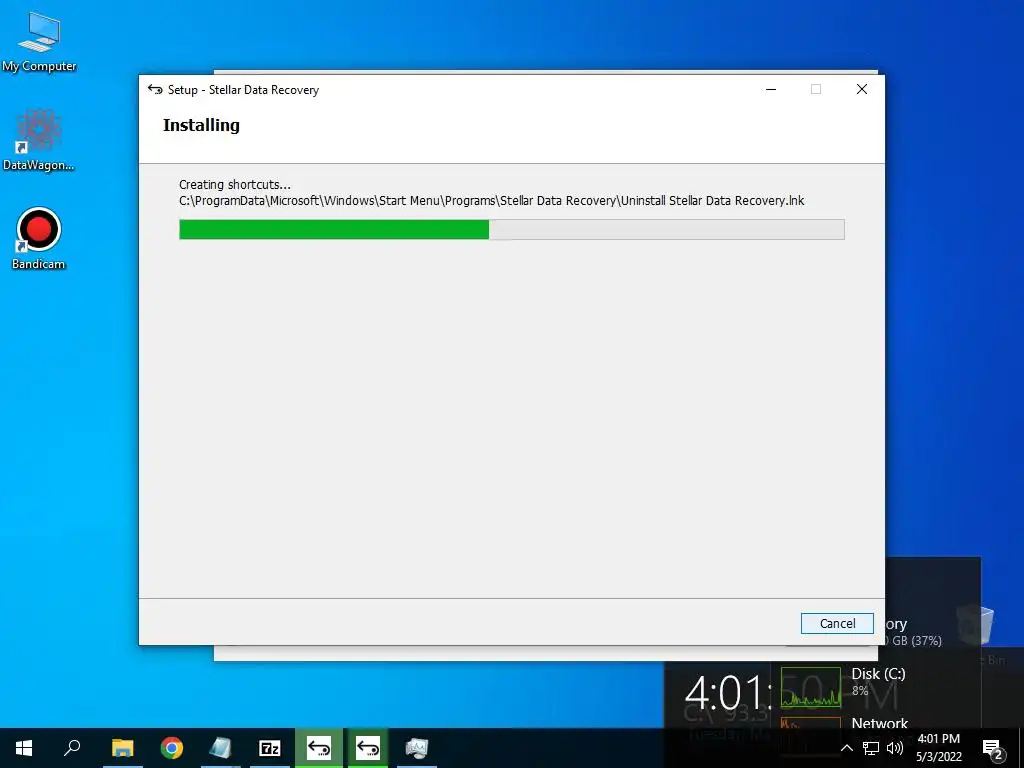Show hidden system tray icons

pyautogui.click(x=846, y=748)
